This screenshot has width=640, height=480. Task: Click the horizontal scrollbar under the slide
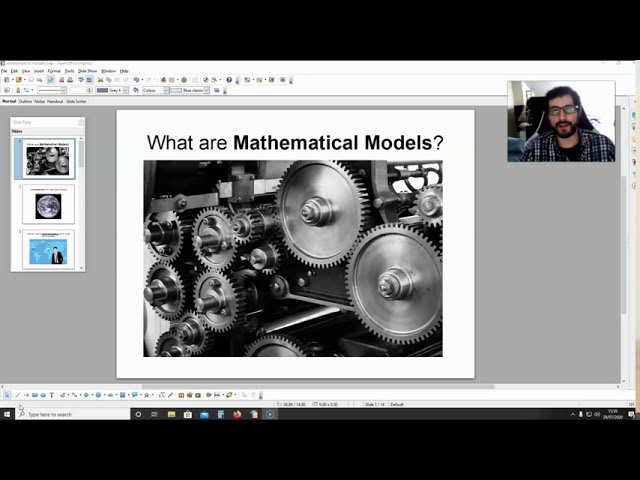click(x=318, y=386)
